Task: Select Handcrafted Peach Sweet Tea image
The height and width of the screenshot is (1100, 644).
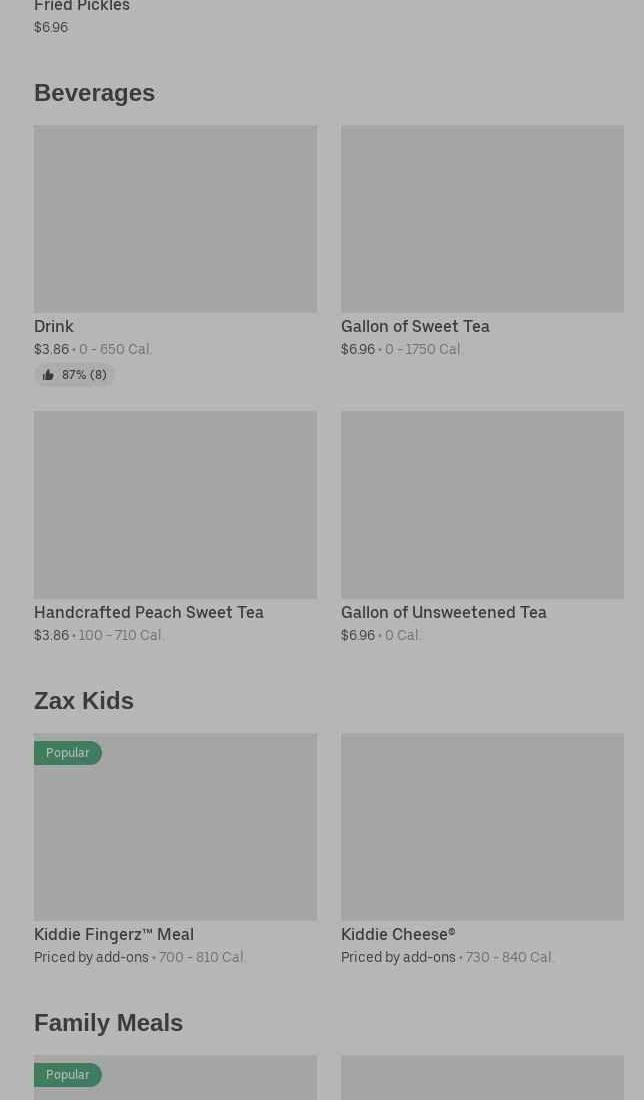Action: tap(175, 504)
